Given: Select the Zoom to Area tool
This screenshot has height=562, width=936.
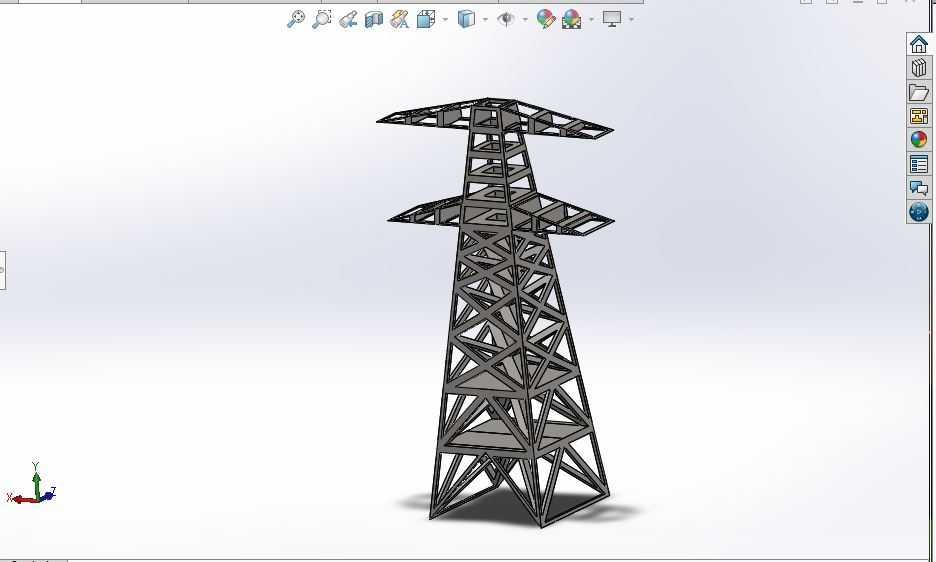Looking at the screenshot, I should [321, 19].
